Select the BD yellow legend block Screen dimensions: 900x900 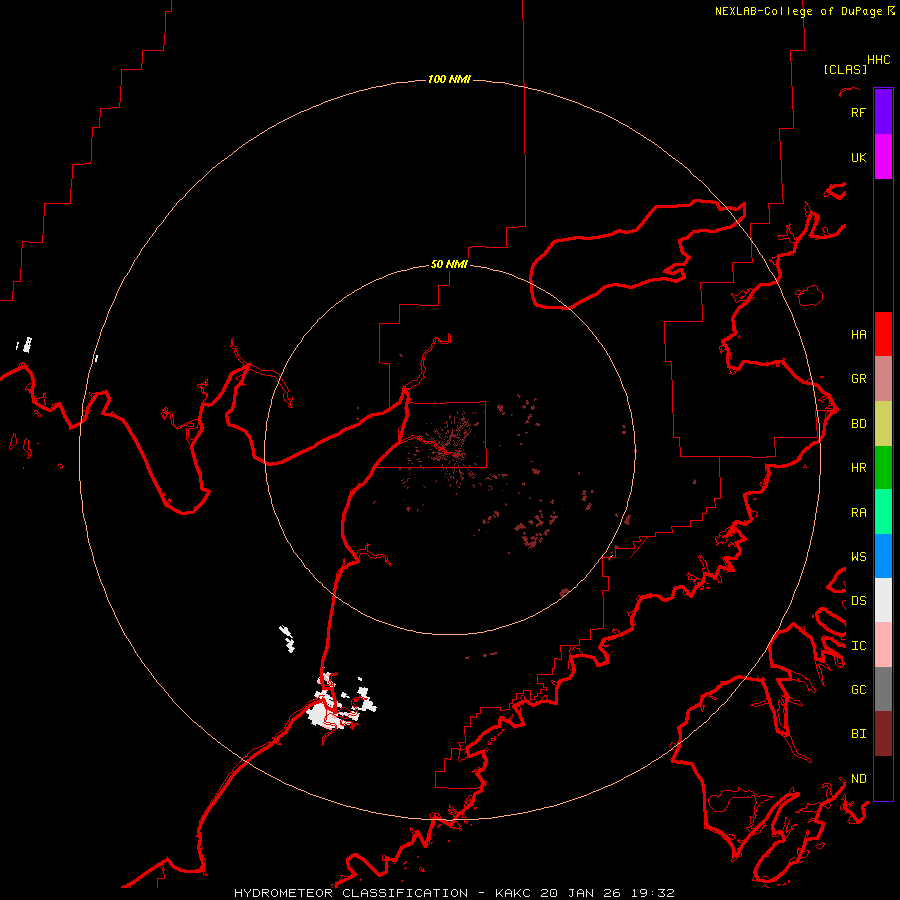click(883, 423)
